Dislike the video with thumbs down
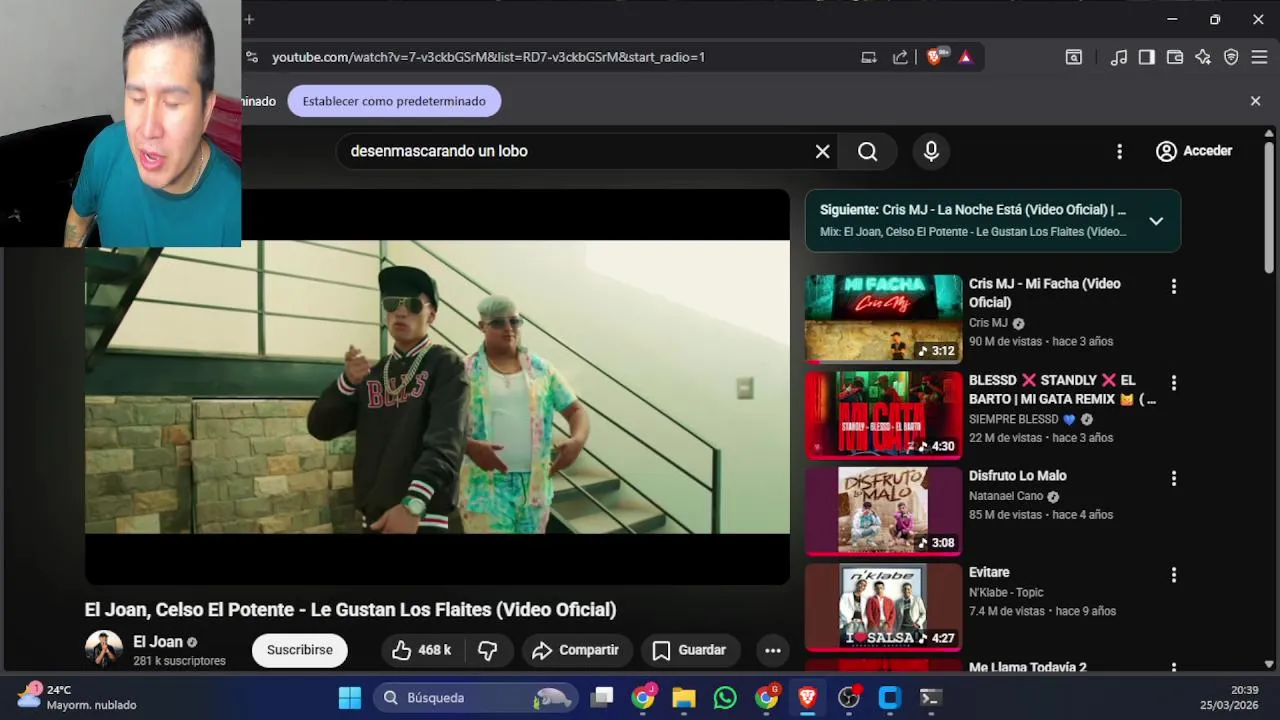The image size is (1280, 720). tap(488, 650)
